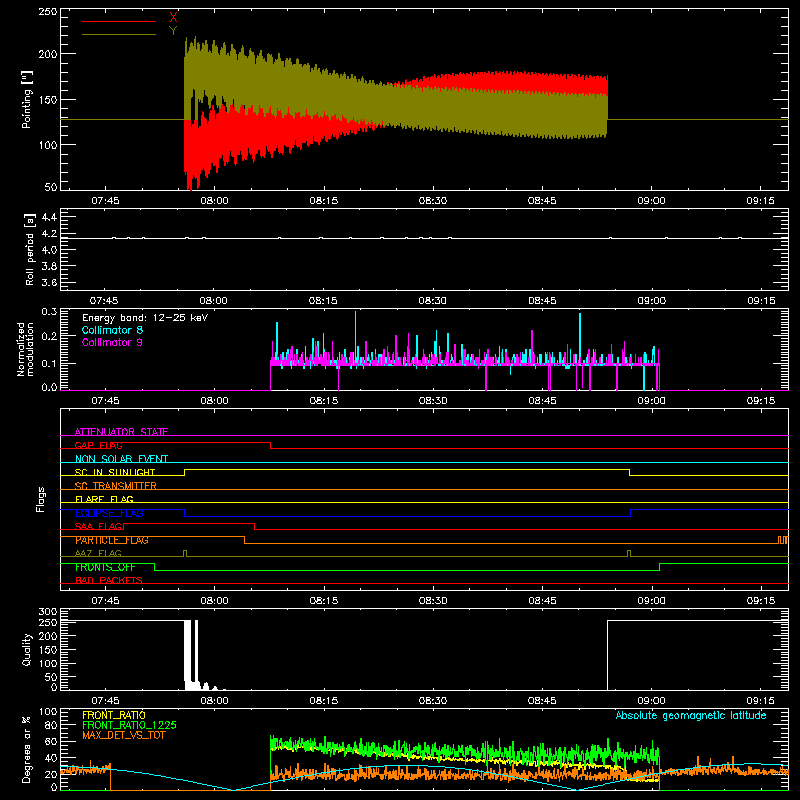Click the SAA_FLAG label
The height and width of the screenshot is (800, 800).
click(x=98, y=527)
